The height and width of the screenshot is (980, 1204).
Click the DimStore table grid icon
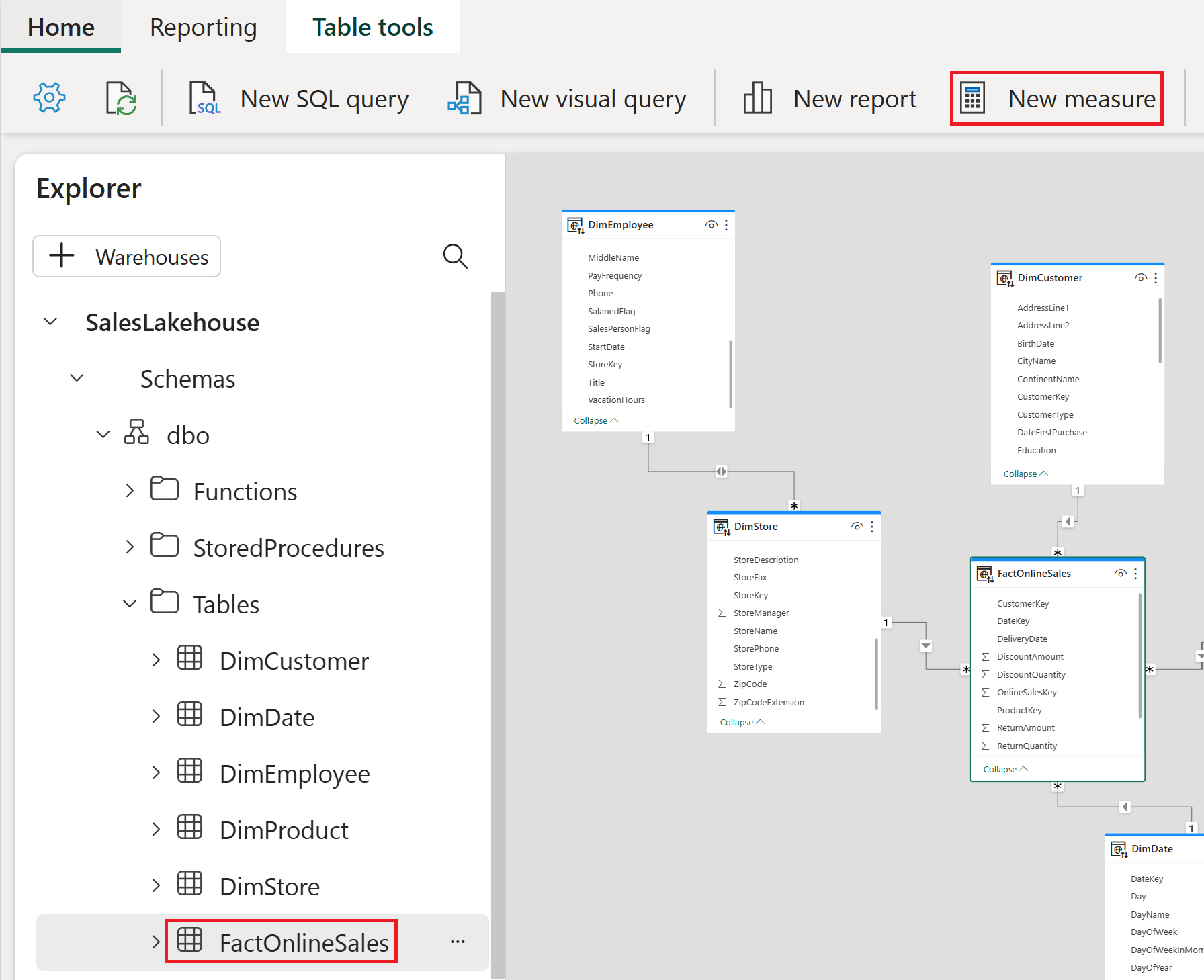[189, 883]
